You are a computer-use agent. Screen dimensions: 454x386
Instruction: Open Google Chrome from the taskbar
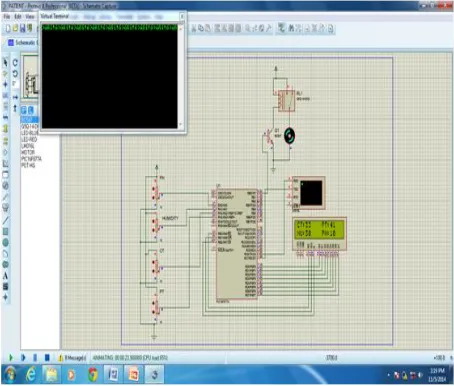[x=93, y=374]
